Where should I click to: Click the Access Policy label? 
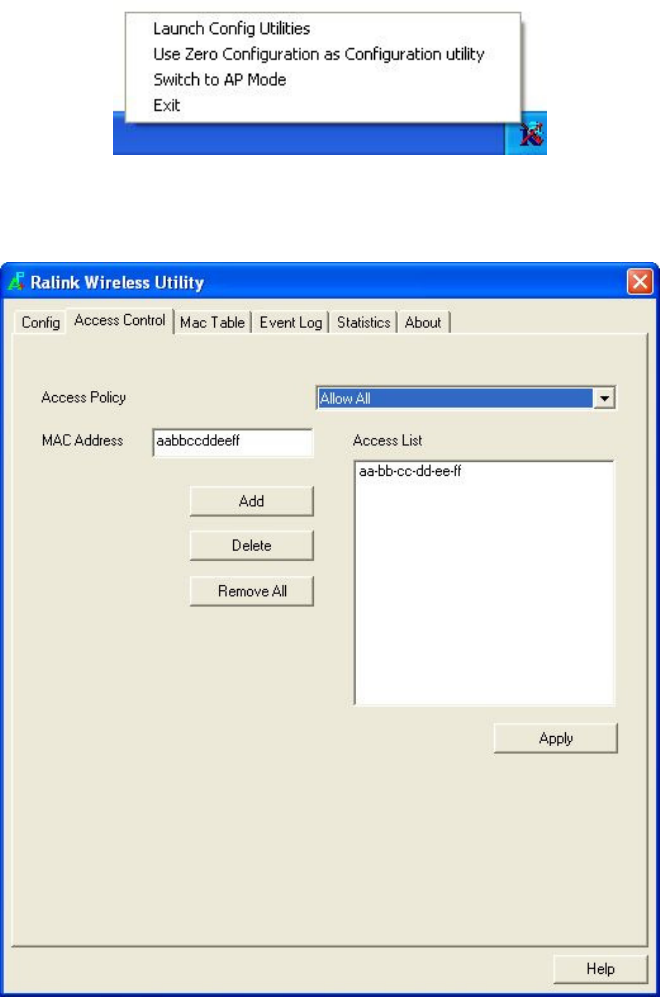(83, 397)
